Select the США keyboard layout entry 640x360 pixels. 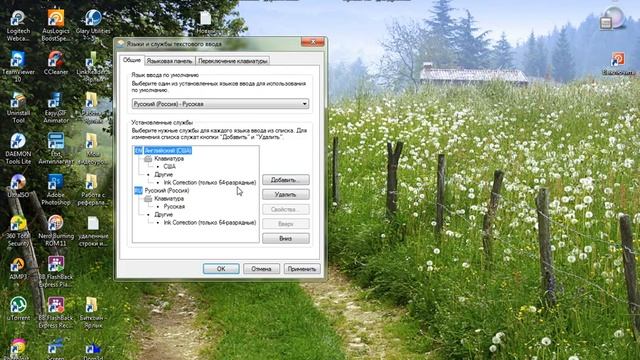coord(169,167)
